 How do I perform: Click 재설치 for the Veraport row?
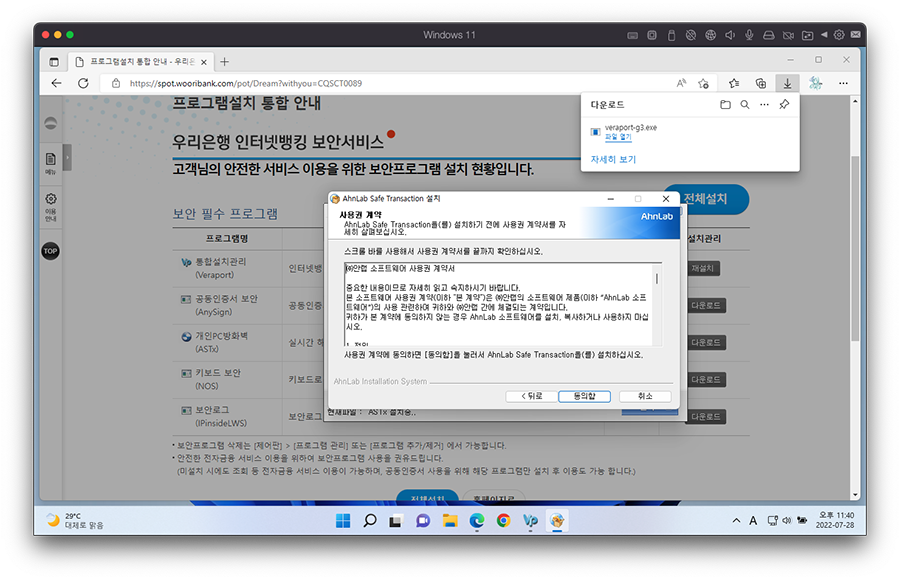click(x=703, y=268)
